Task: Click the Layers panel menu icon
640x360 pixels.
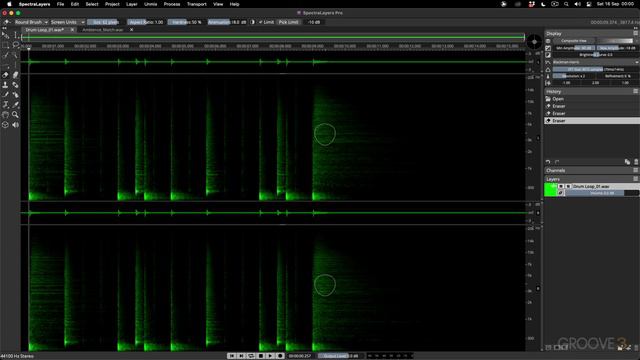Action: point(636,179)
